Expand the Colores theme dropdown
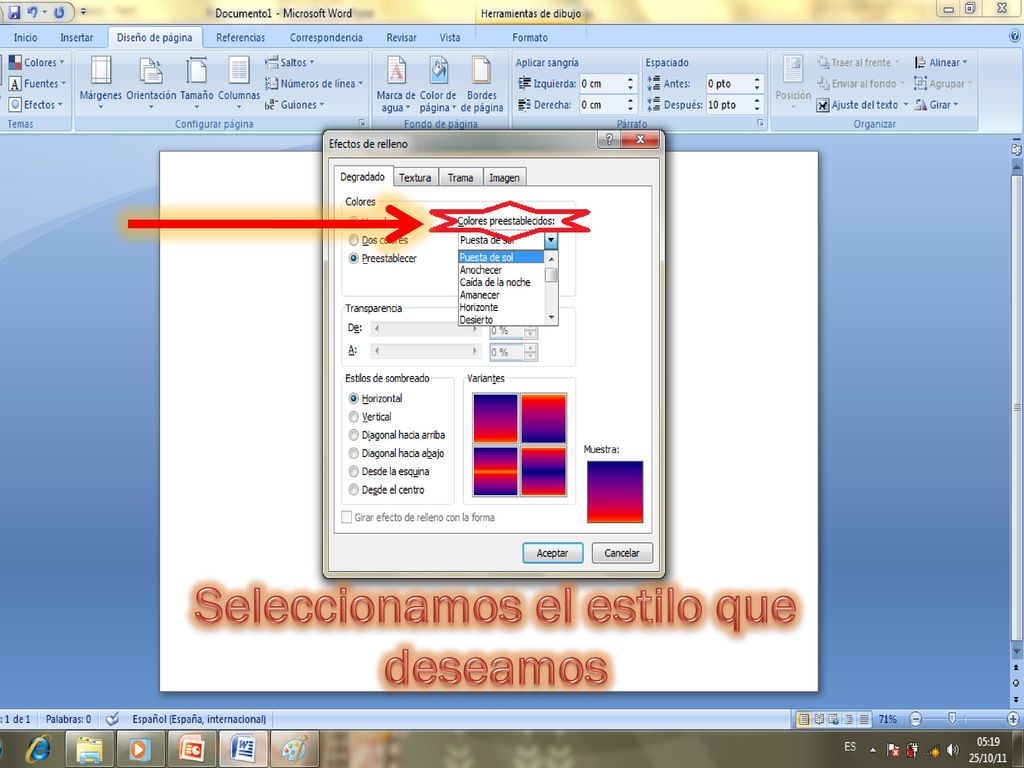This screenshot has height=768, width=1024. pos(37,63)
